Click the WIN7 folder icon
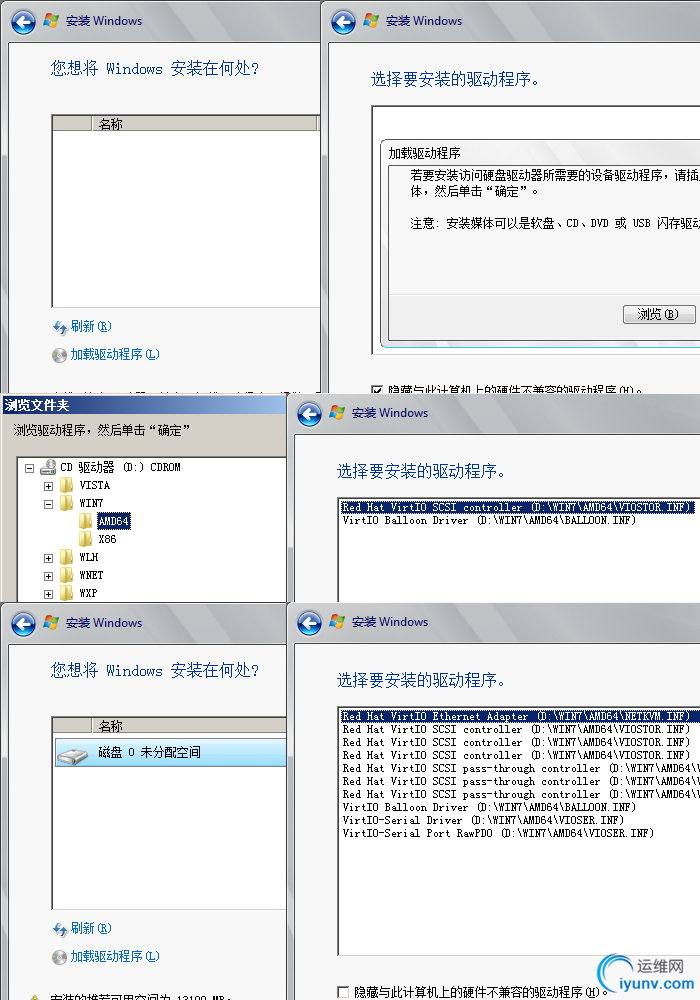Image resolution: width=700 pixels, height=1000 pixels. pos(66,503)
